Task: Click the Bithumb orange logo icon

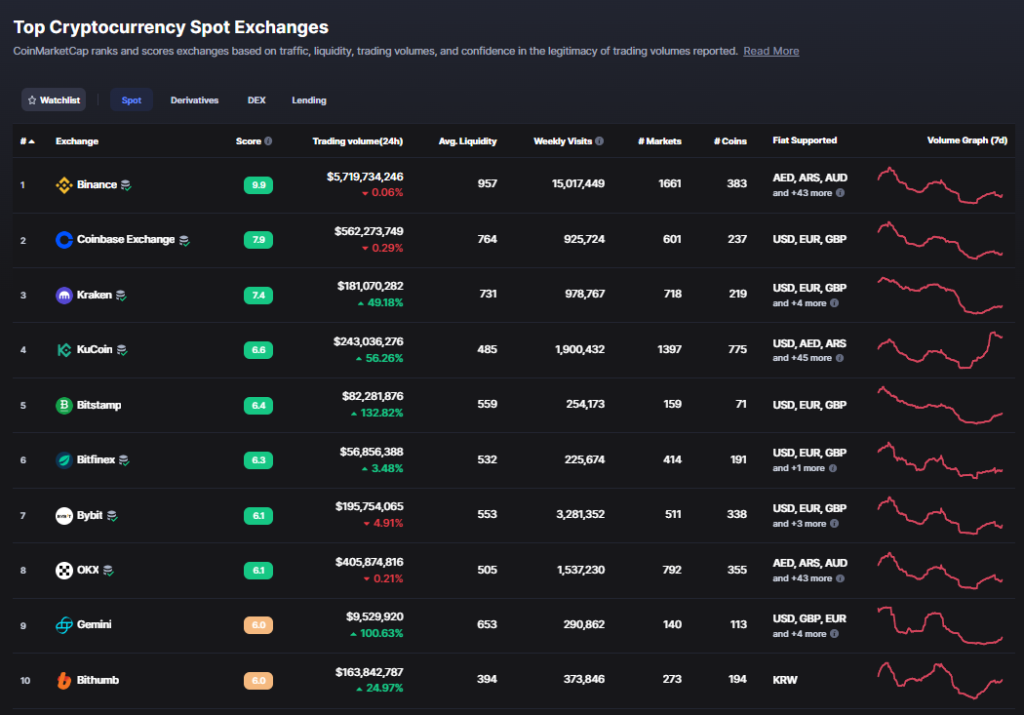Action: tap(64, 680)
